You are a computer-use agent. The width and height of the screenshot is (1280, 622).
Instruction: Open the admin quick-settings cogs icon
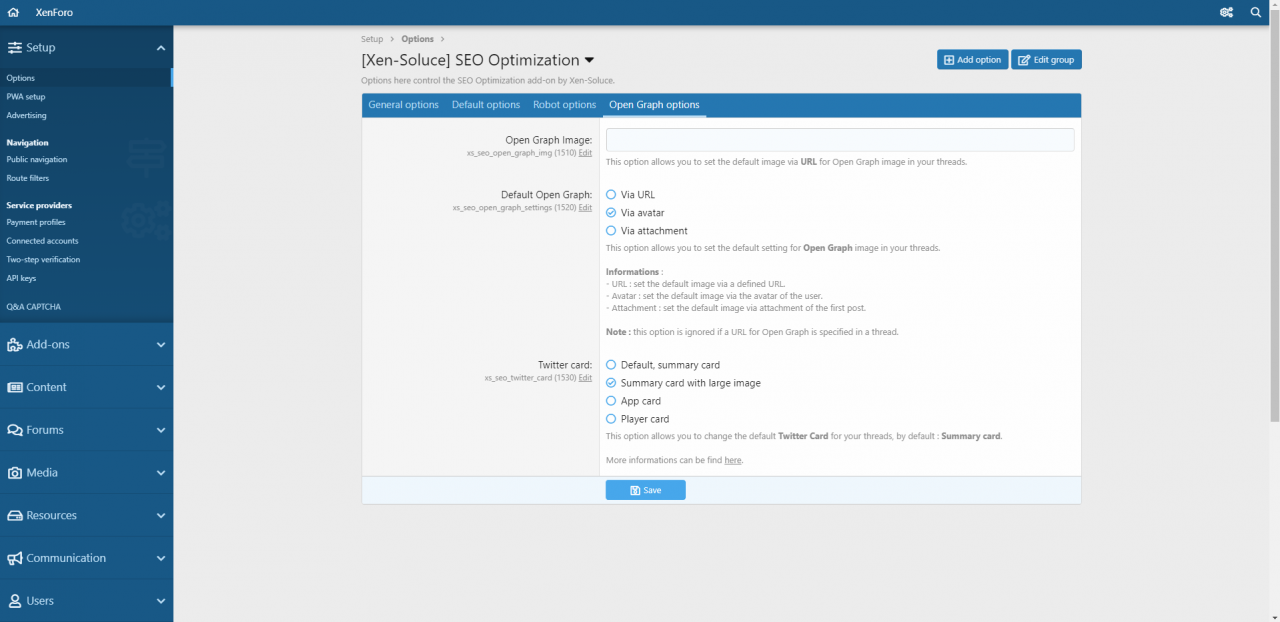tap(1226, 13)
